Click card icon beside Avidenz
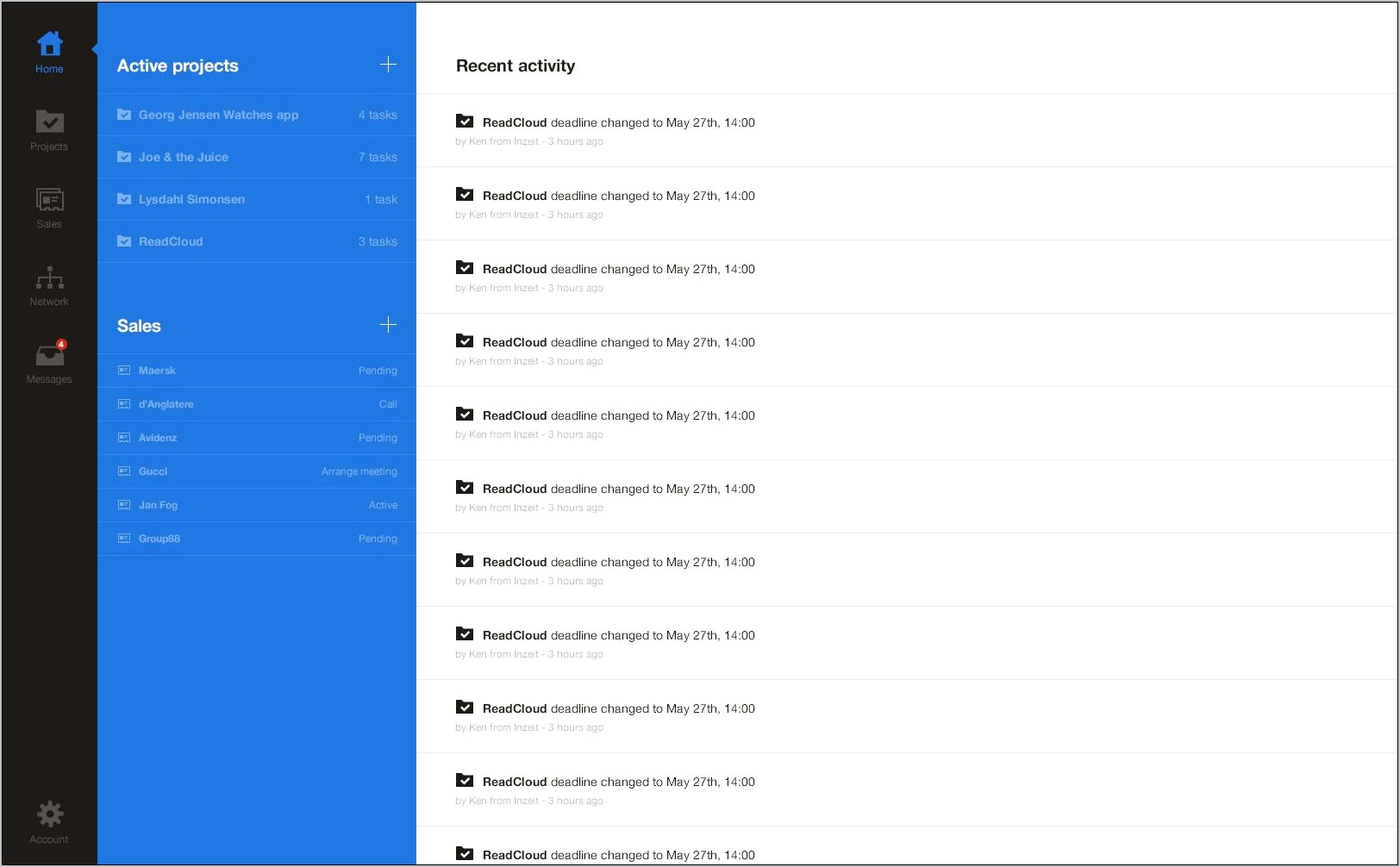 coord(124,438)
